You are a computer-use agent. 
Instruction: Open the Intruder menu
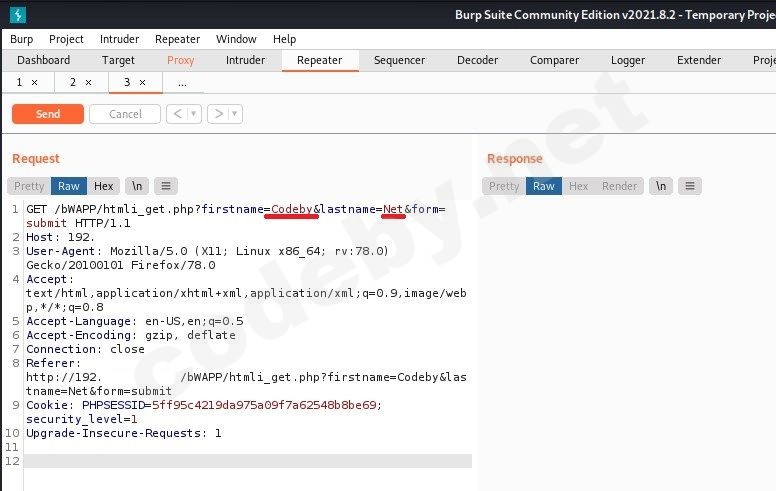pyautogui.click(x=119, y=39)
